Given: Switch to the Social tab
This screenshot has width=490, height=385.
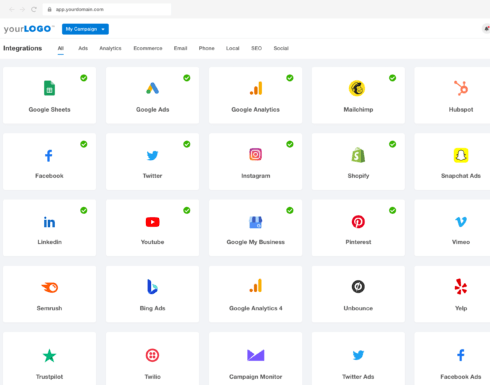Looking at the screenshot, I should click(x=281, y=48).
